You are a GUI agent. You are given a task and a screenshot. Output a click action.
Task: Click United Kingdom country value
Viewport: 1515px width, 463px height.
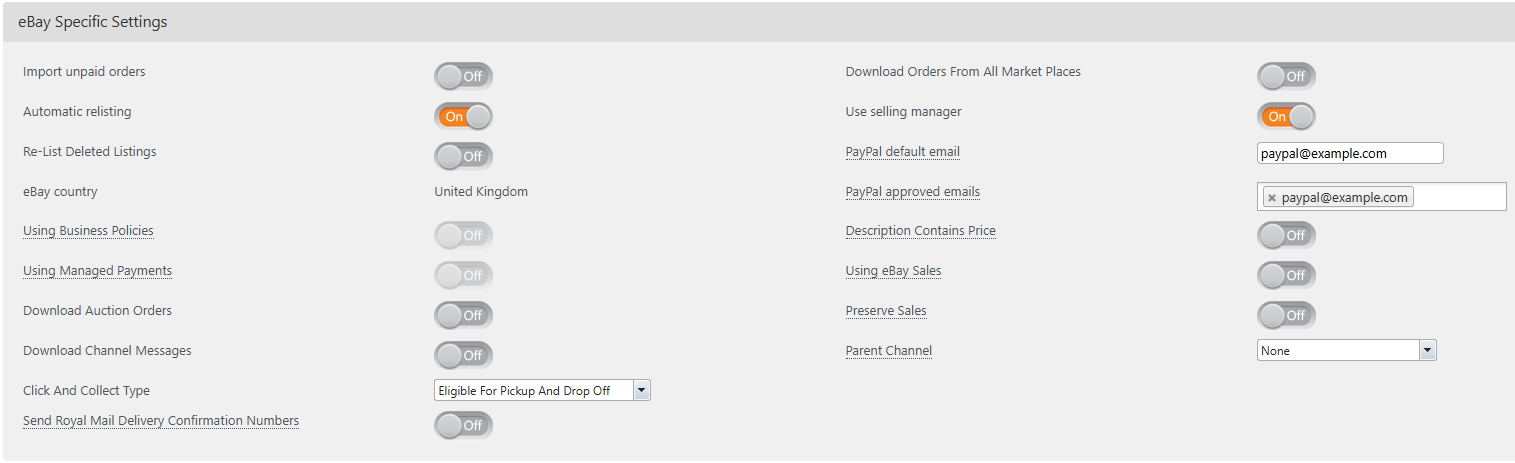tap(481, 191)
